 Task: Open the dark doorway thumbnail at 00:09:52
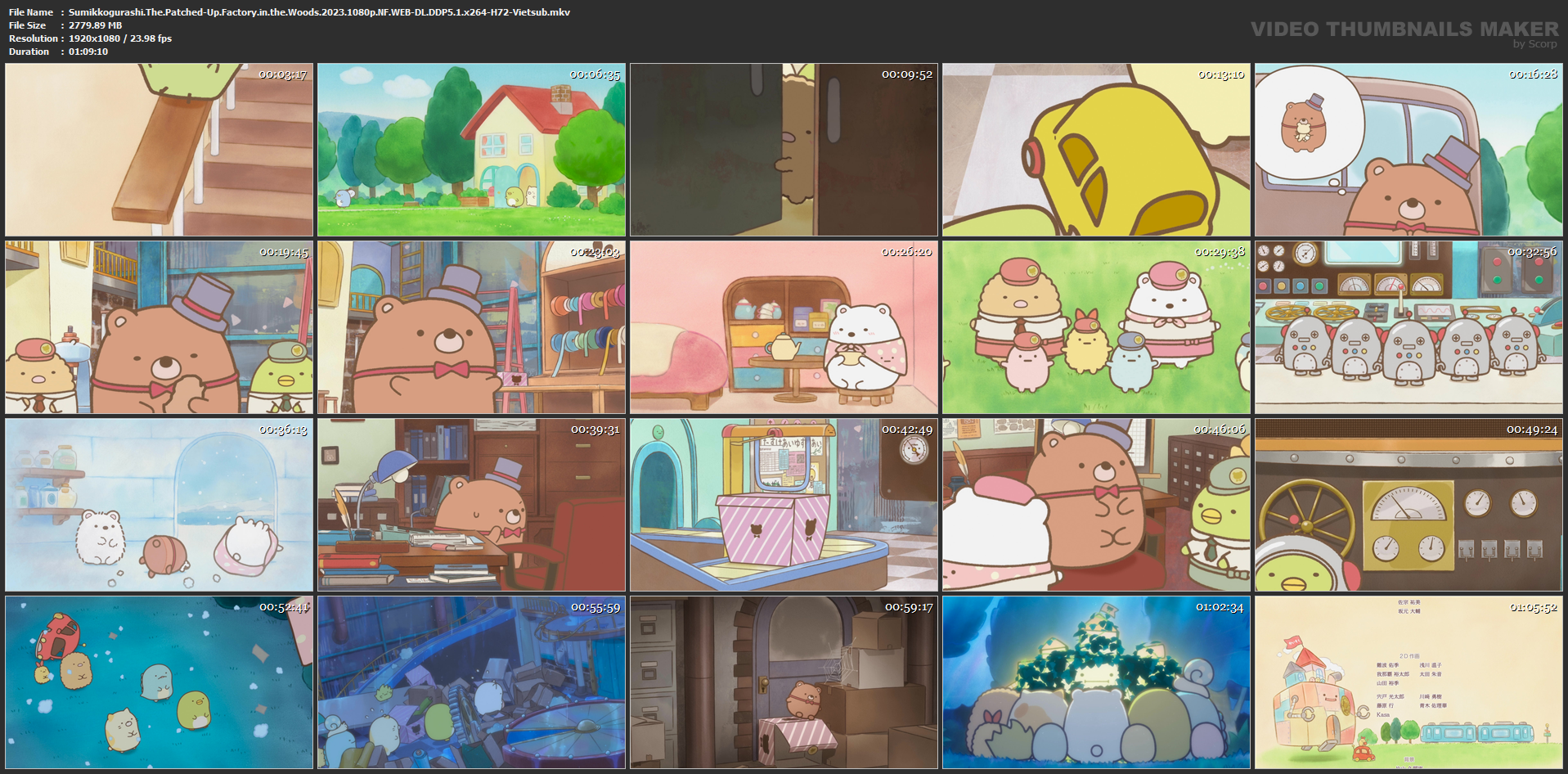pyautogui.click(x=784, y=150)
